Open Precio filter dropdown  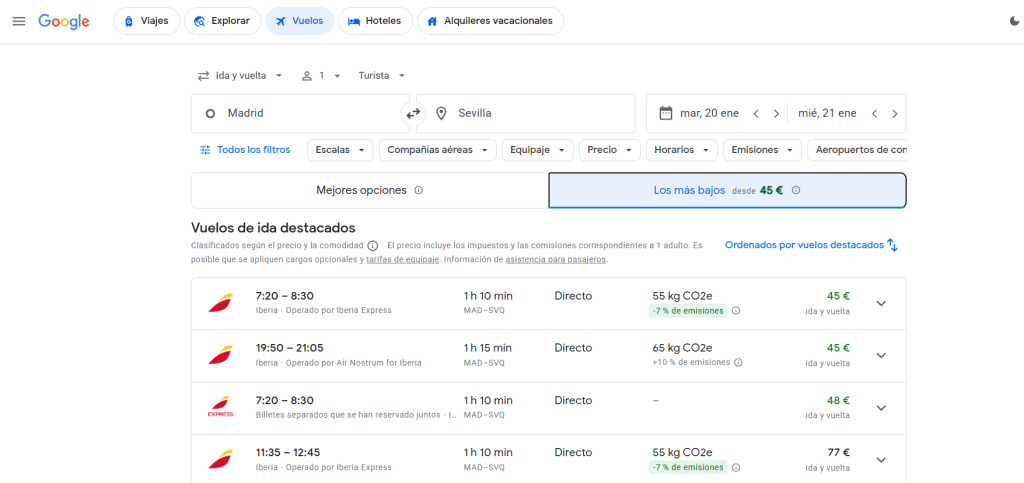[x=609, y=149]
